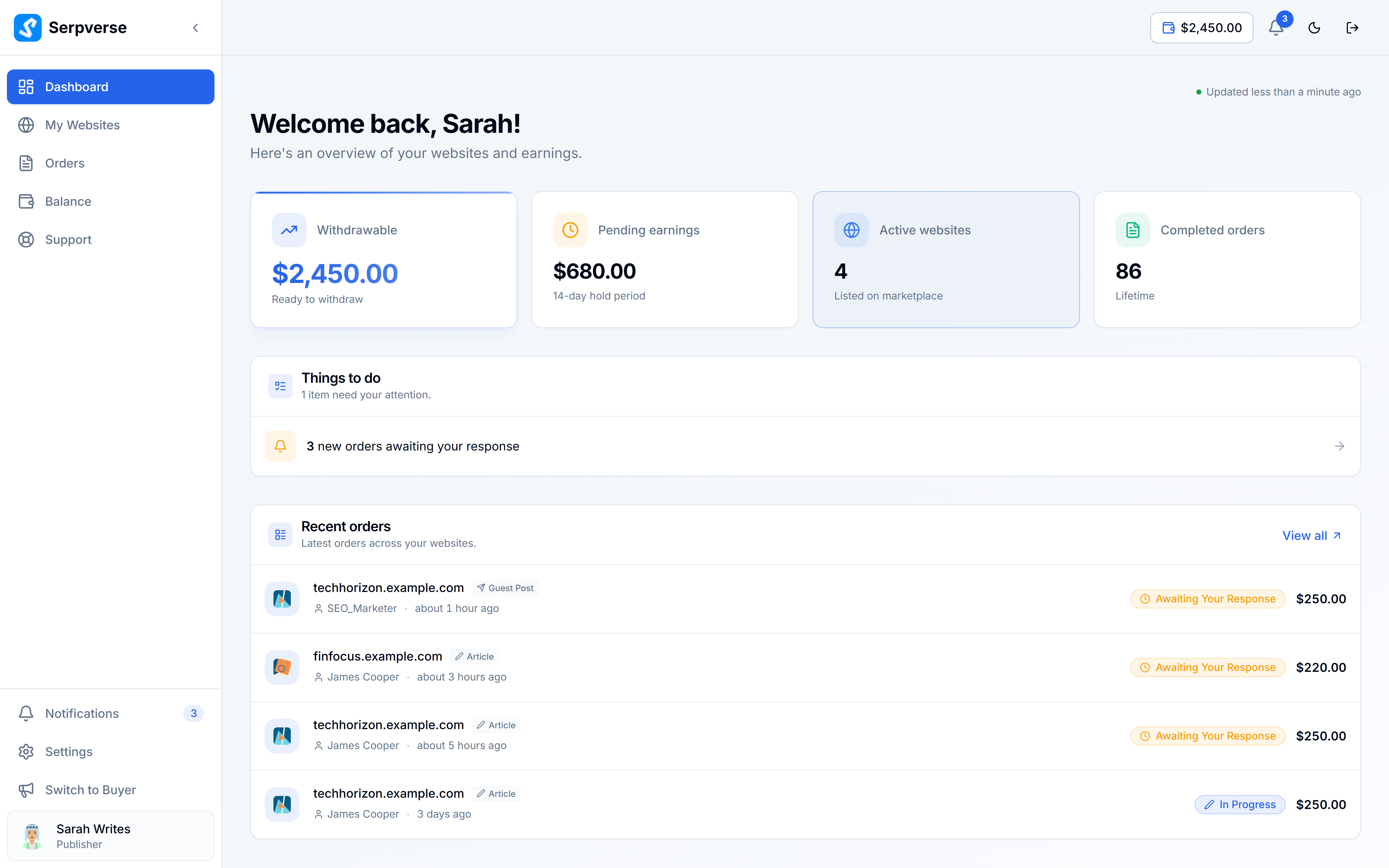Screen dimensions: 1389x868
Task: Collapse the sidebar with the chevron
Action: click(195, 27)
